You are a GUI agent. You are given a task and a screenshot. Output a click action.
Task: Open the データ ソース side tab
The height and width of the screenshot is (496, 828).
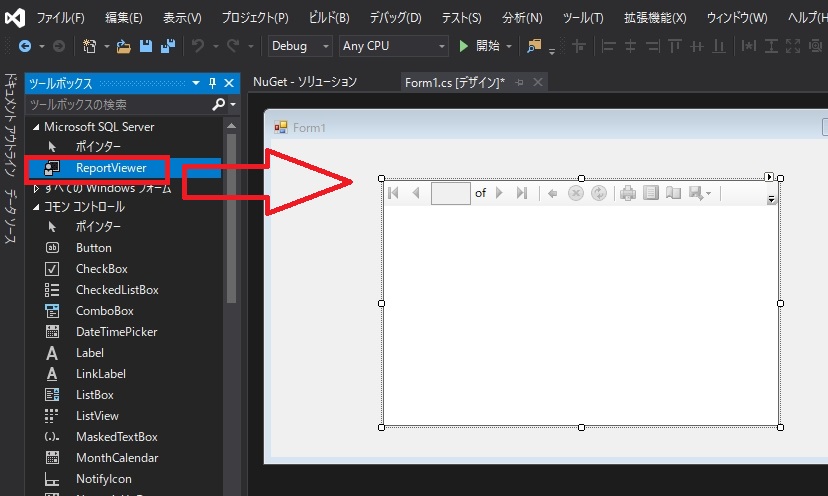pyautogui.click(x=11, y=216)
